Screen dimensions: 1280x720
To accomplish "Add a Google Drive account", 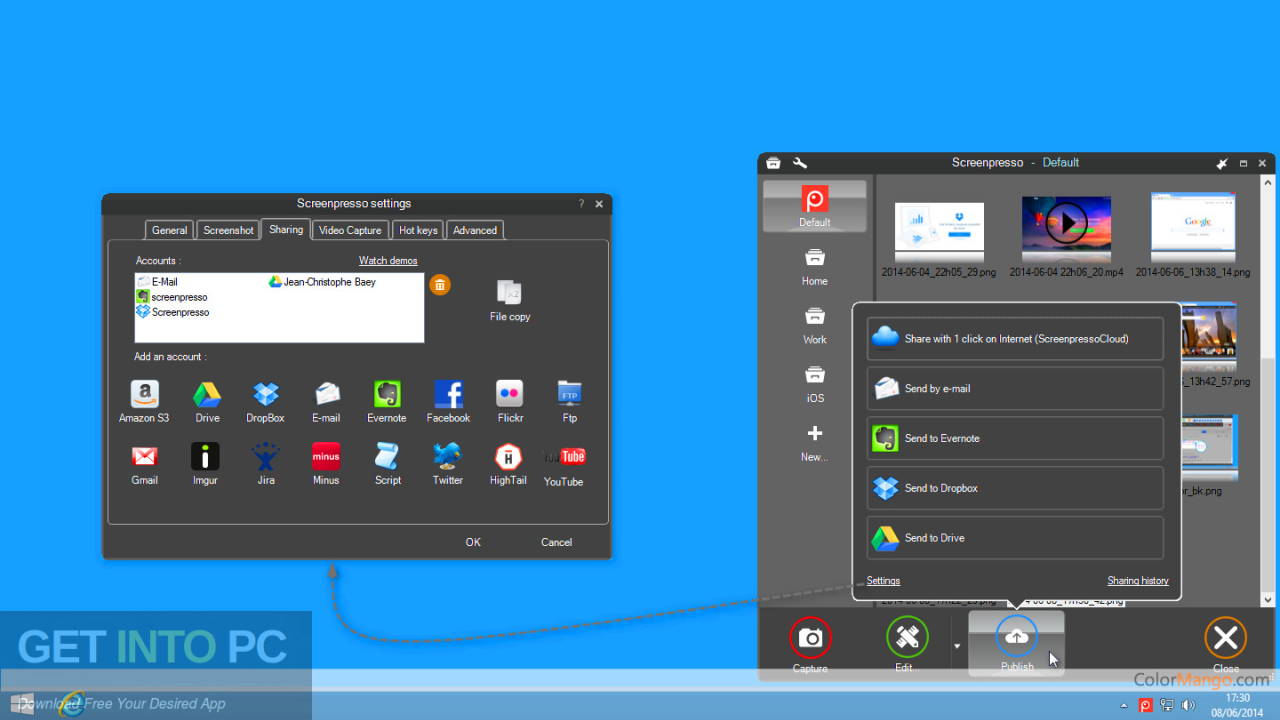I will coord(207,402).
